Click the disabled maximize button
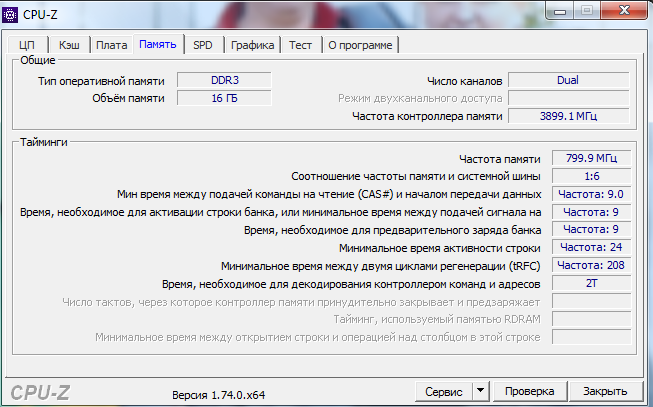The height and width of the screenshot is (407, 653). pos(587,10)
